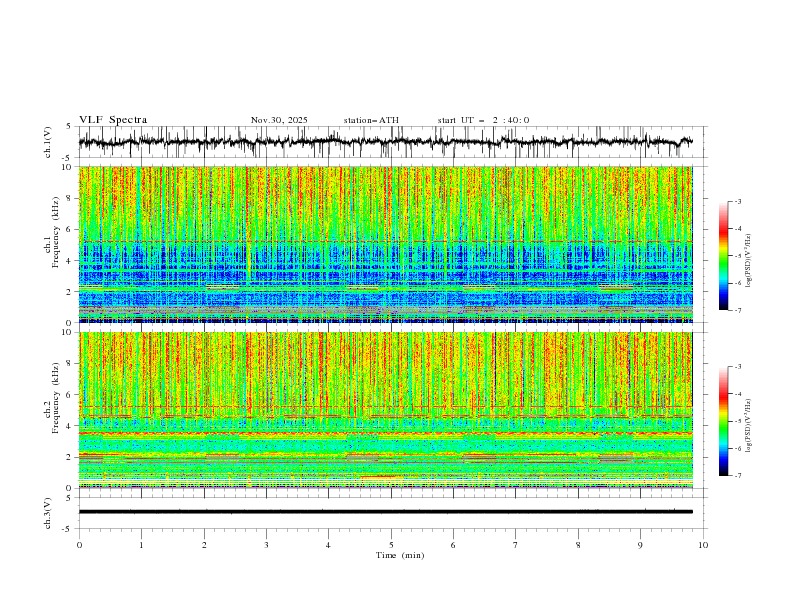The width and height of the screenshot is (792, 612).
Task: Click the "ch.1(V)" waveform axis label
Action: point(48,142)
